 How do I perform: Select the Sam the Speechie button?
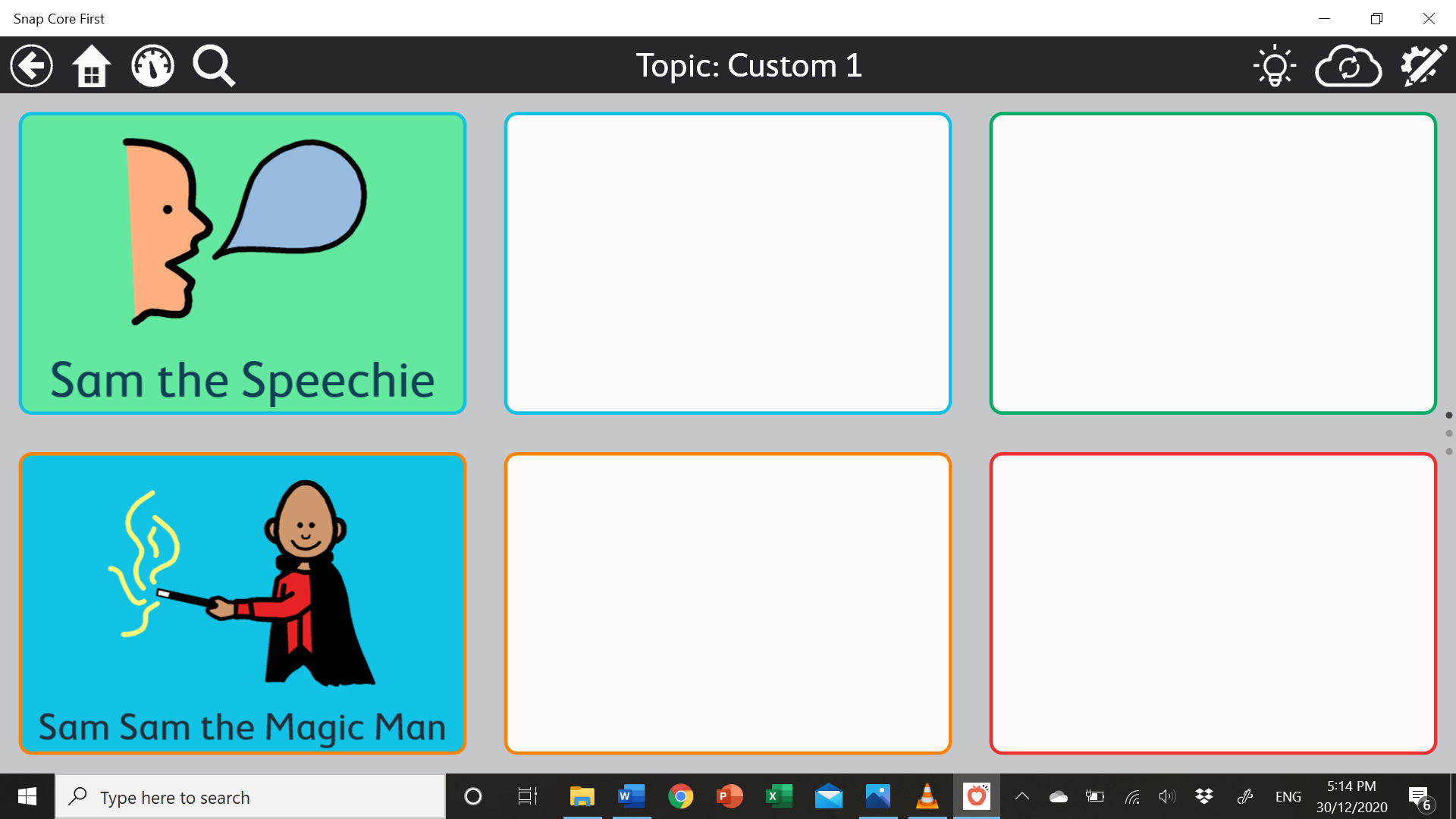coord(243,263)
